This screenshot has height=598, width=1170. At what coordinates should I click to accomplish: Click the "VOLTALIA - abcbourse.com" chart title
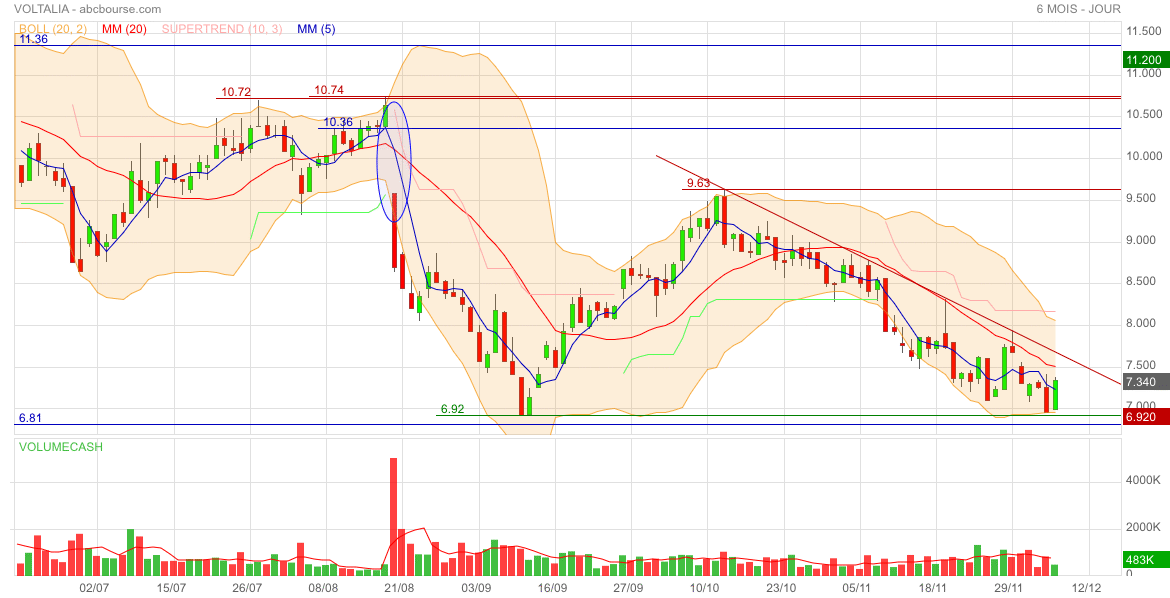point(88,9)
